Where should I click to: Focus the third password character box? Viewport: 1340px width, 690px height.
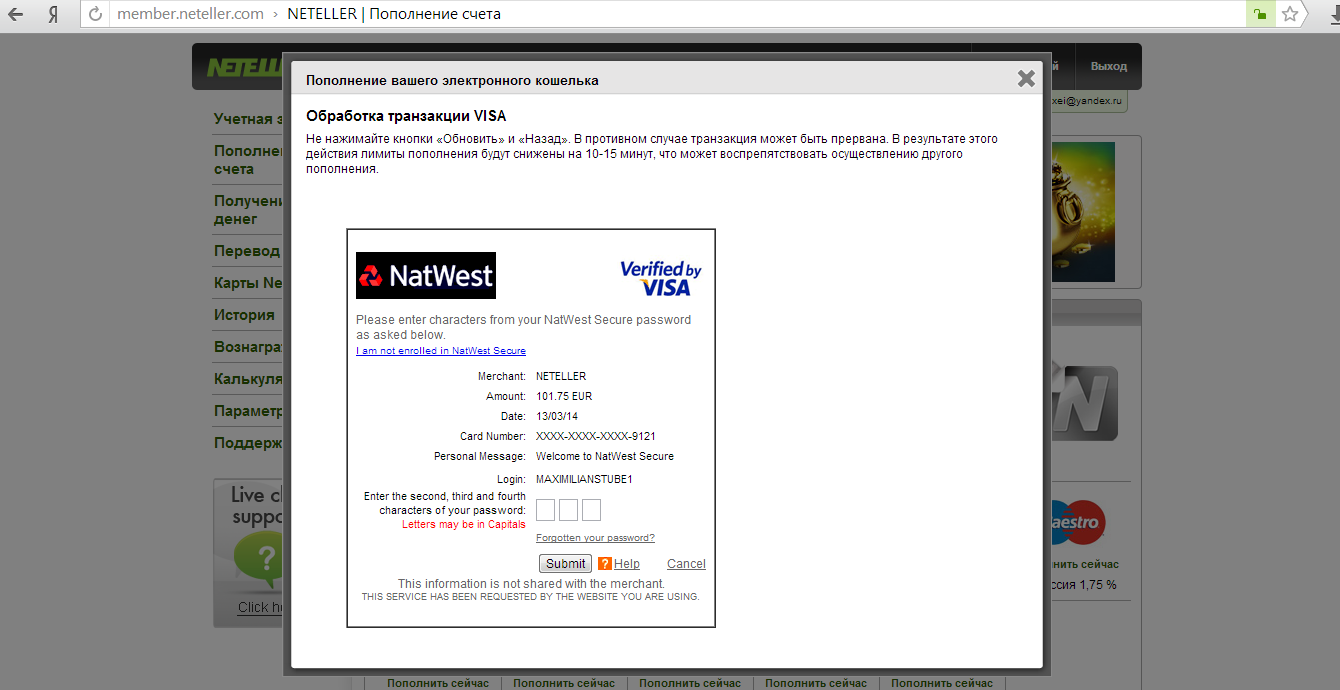point(592,510)
